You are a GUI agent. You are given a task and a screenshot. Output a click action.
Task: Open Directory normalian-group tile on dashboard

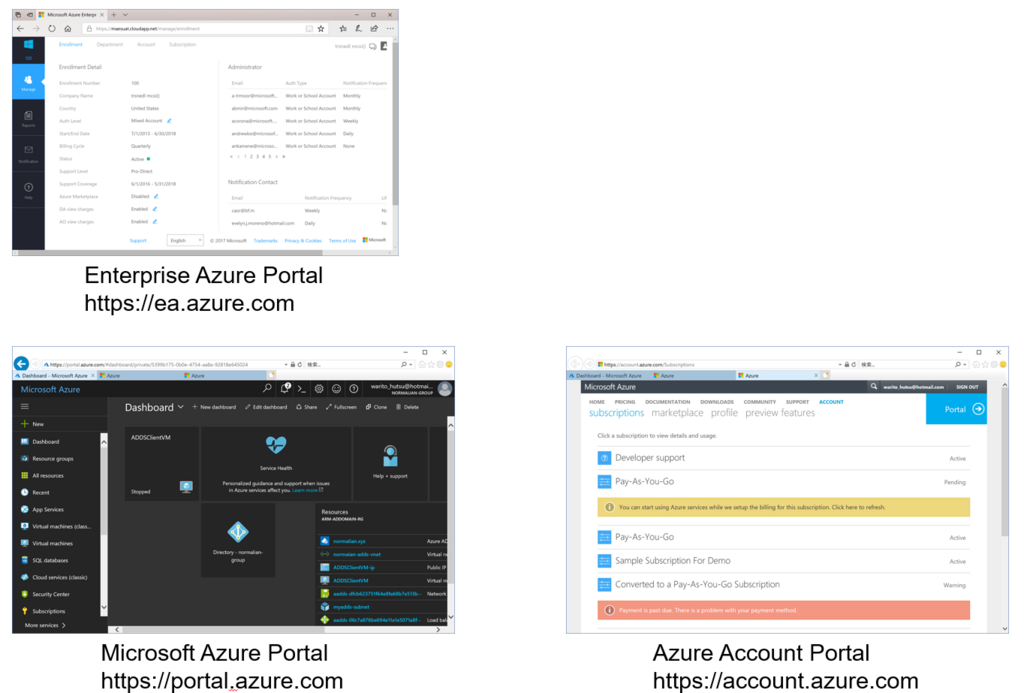238,540
